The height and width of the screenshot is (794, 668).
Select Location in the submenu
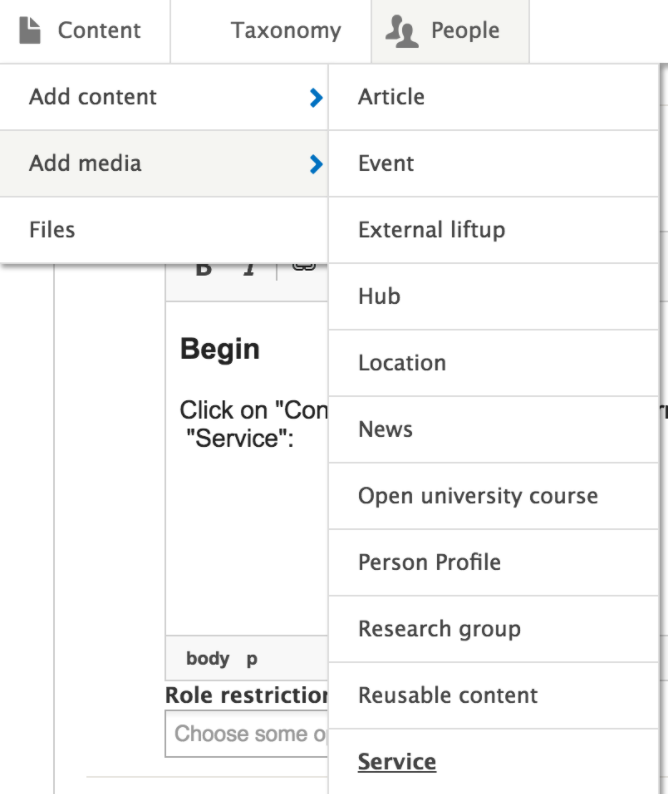click(402, 363)
